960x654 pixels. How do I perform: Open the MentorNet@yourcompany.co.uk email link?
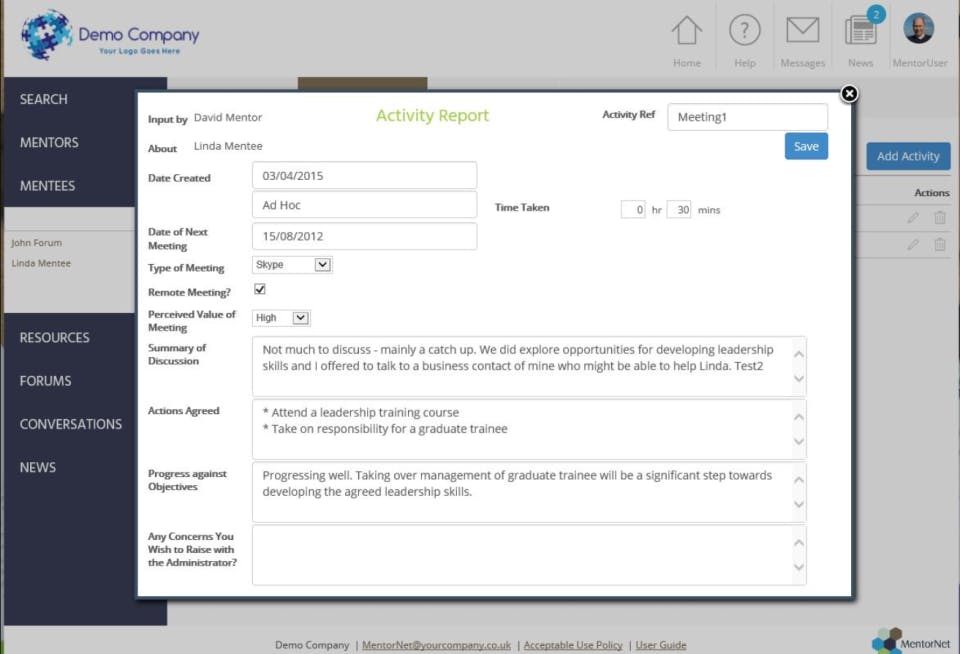[436, 645]
